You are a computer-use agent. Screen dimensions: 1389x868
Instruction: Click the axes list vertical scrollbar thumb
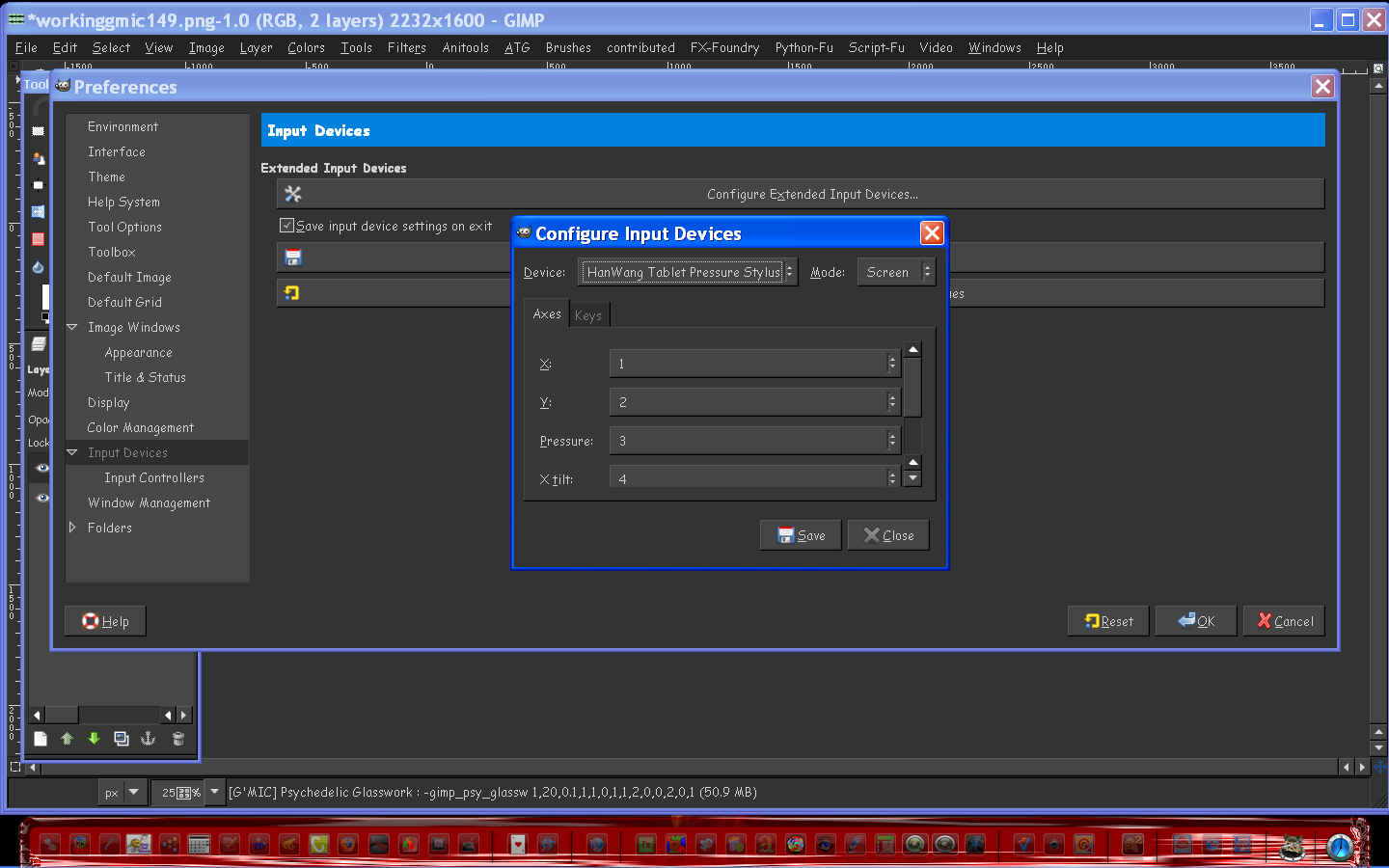click(x=913, y=386)
